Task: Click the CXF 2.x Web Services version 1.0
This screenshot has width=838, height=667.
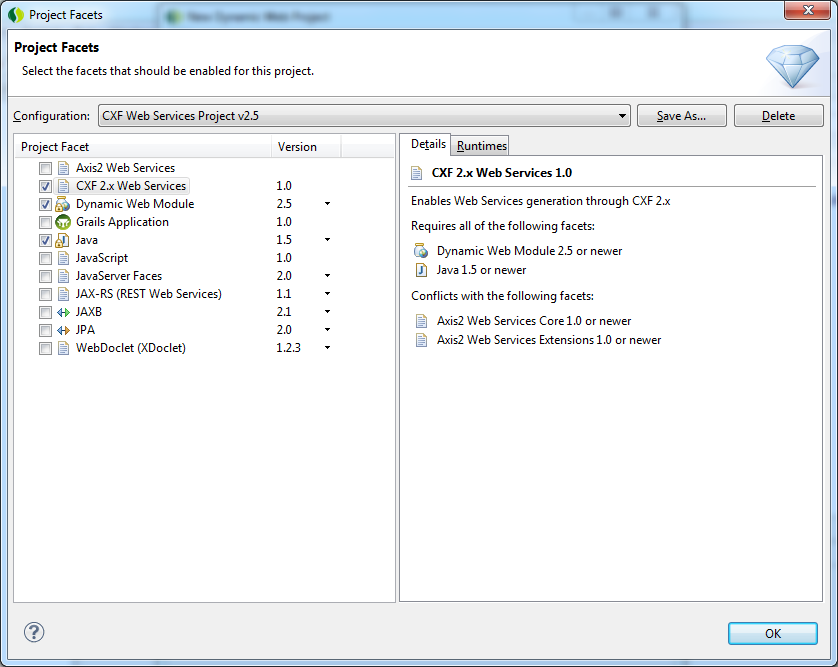Action: tap(284, 186)
